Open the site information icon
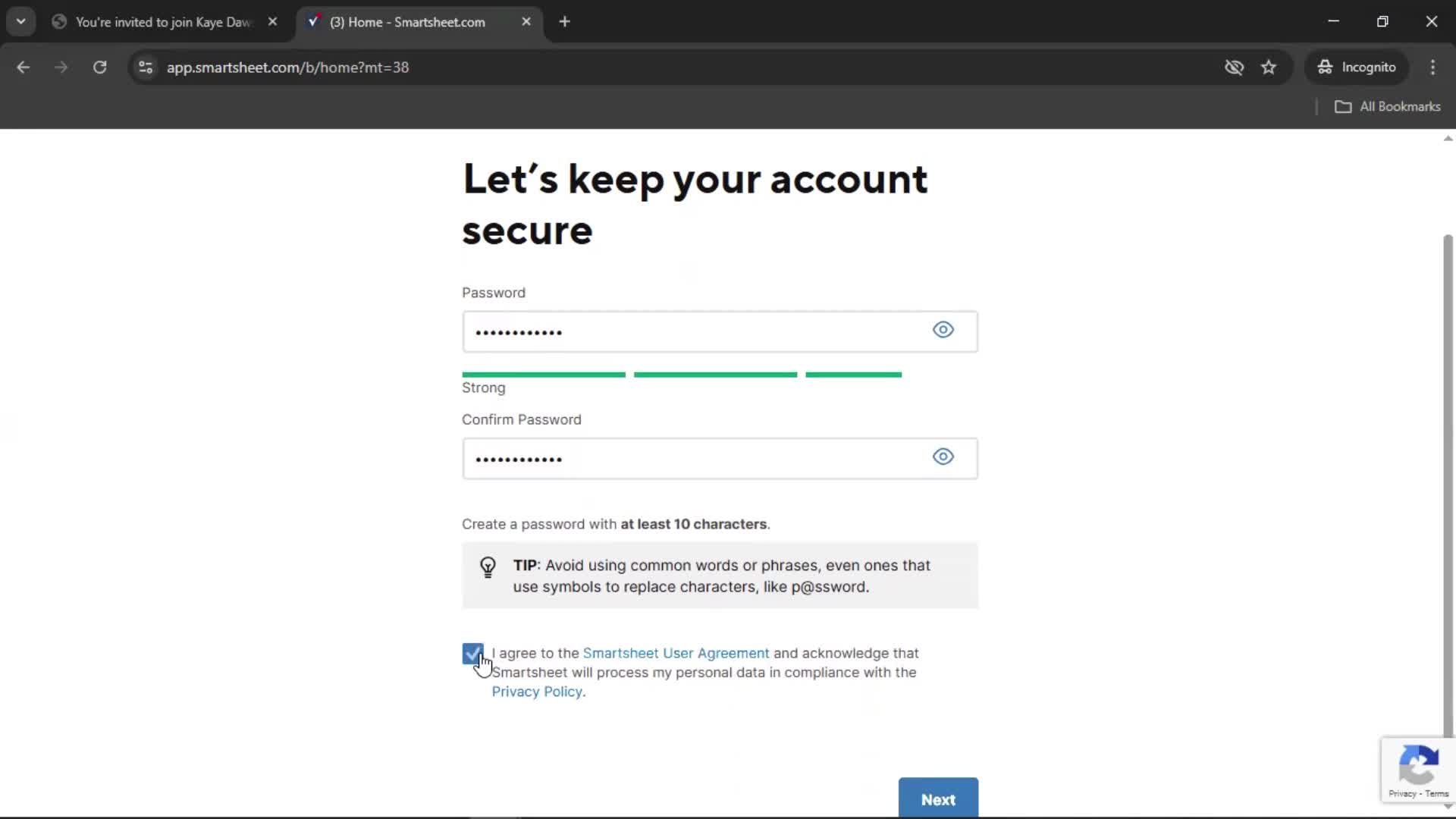1456x819 pixels. [146, 67]
